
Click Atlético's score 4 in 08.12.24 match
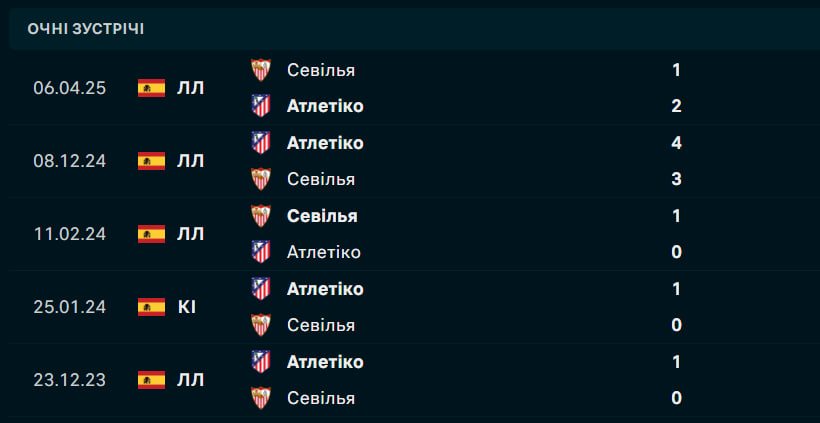(677, 143)
